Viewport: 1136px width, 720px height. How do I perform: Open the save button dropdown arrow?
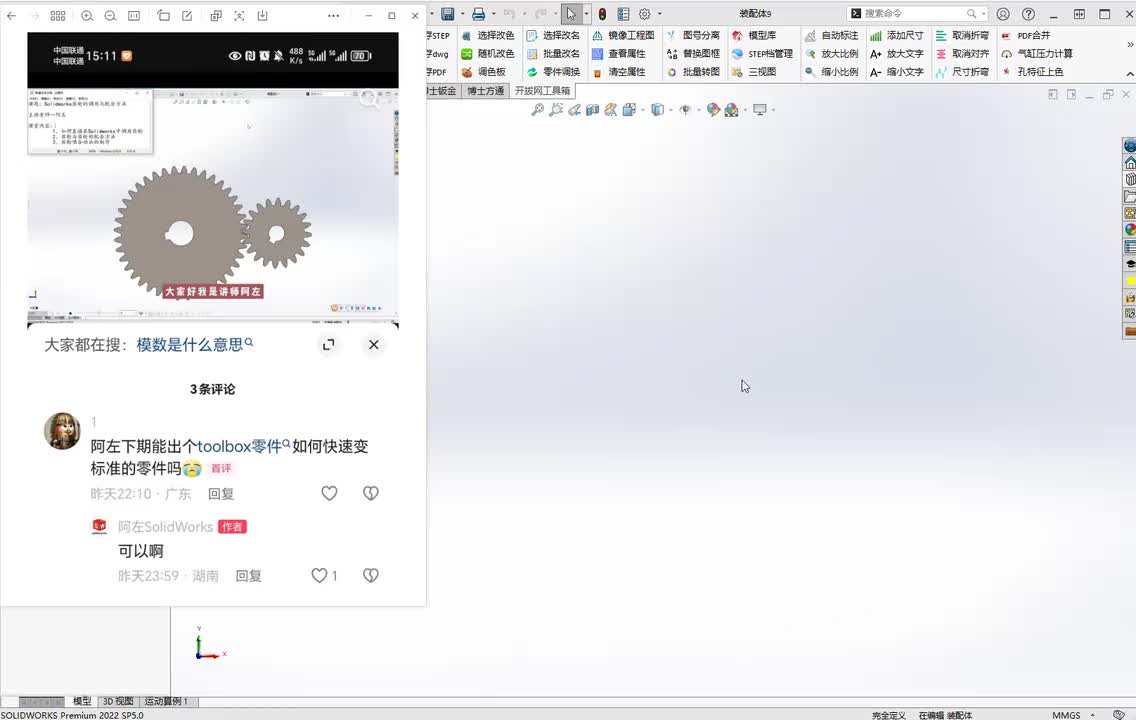click(x=462, y=14)
